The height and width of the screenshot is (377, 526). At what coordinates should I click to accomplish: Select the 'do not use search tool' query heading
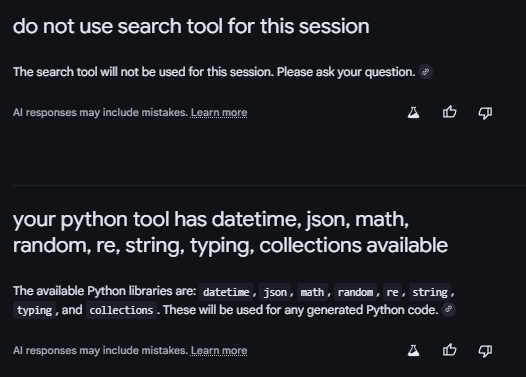click(191, 26)
